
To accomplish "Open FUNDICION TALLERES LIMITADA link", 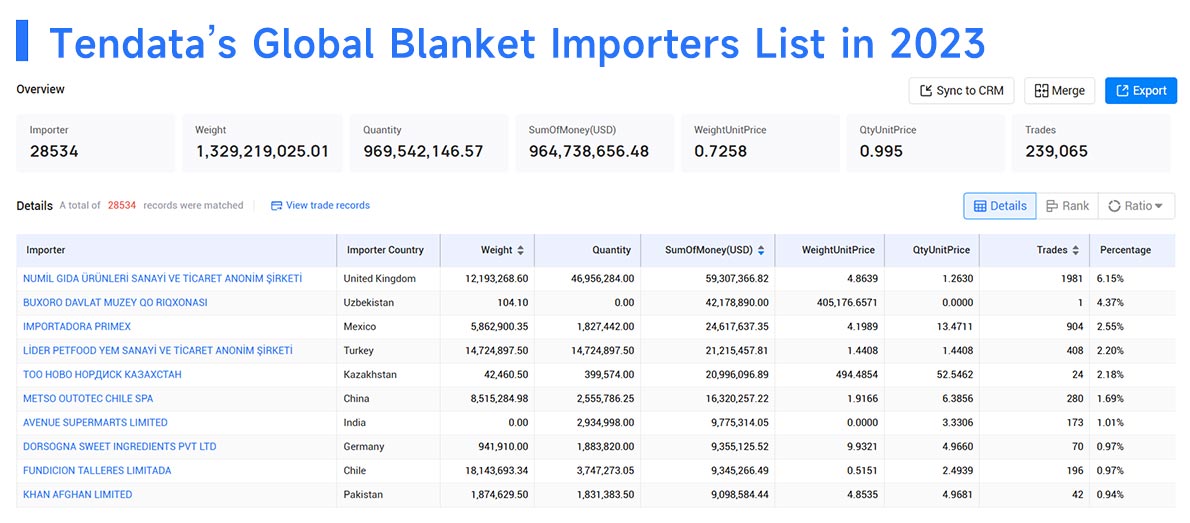I will tap(97, 471).
